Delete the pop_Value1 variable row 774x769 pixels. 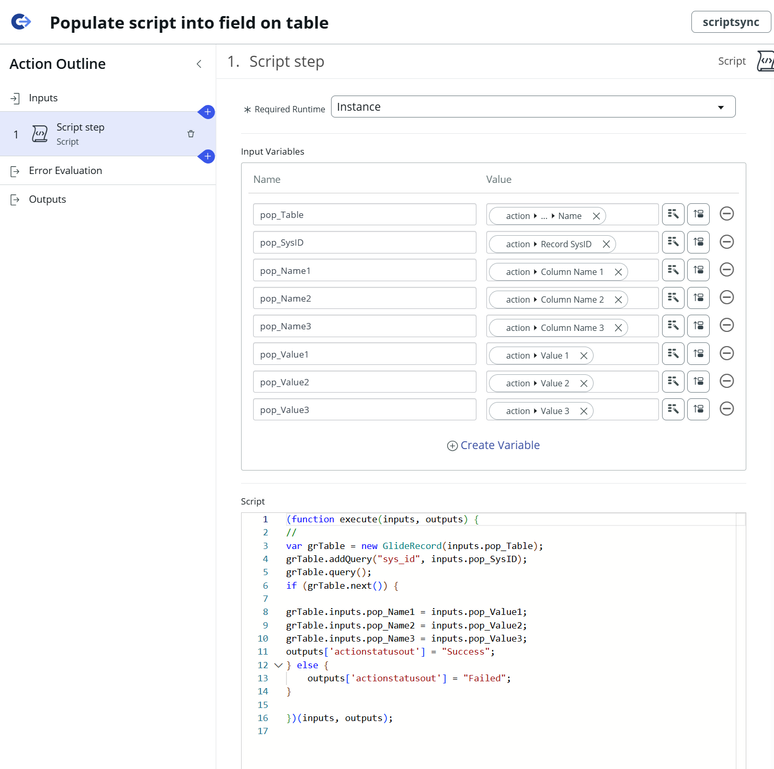pyautogui.click(x=727, y=353)
